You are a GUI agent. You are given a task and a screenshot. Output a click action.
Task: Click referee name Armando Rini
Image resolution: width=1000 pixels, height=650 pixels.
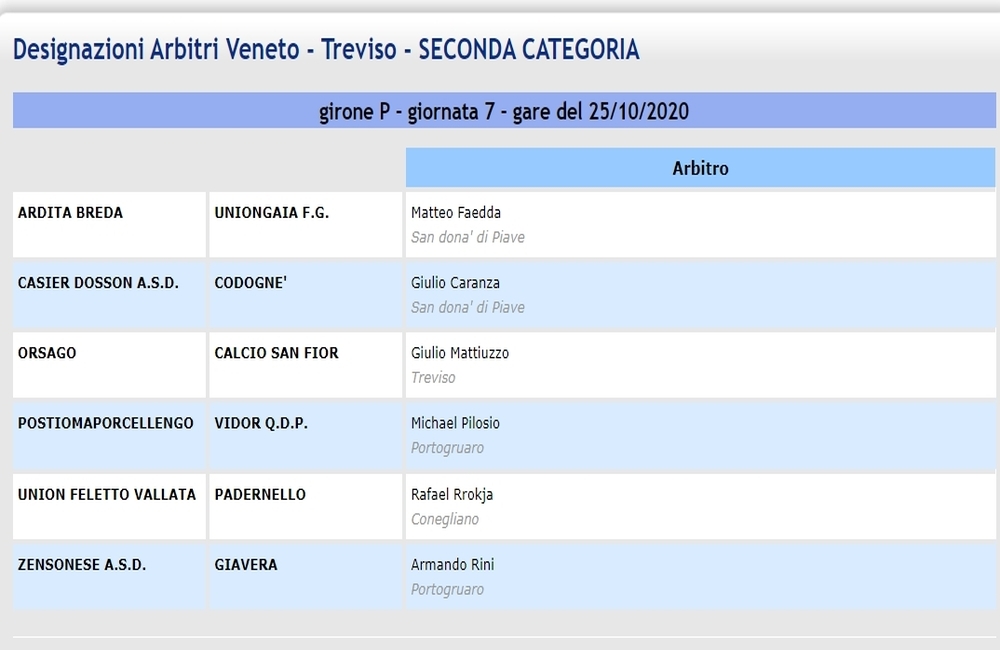pyautogui.click(x=452, y=565)
